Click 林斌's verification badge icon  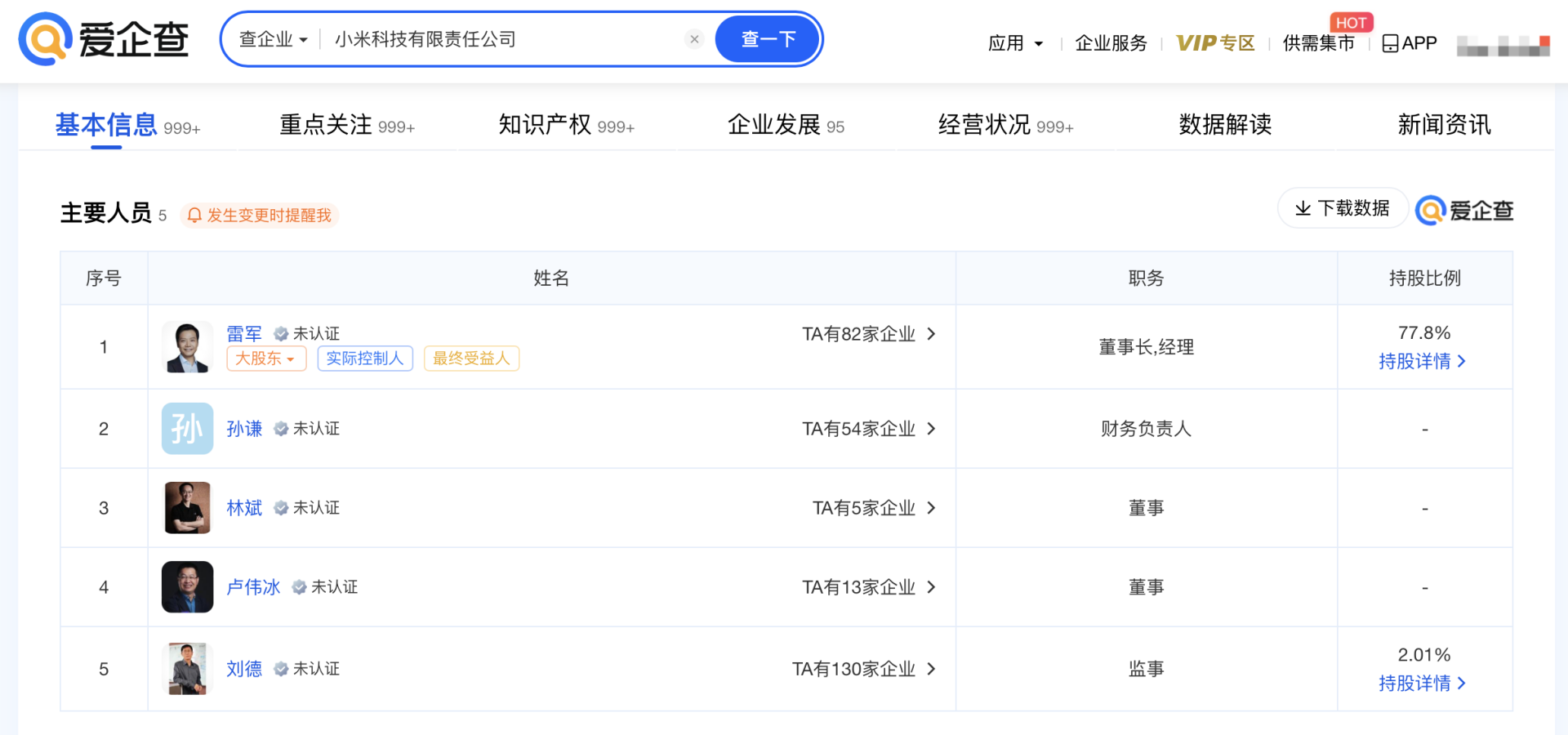[281, 508]
